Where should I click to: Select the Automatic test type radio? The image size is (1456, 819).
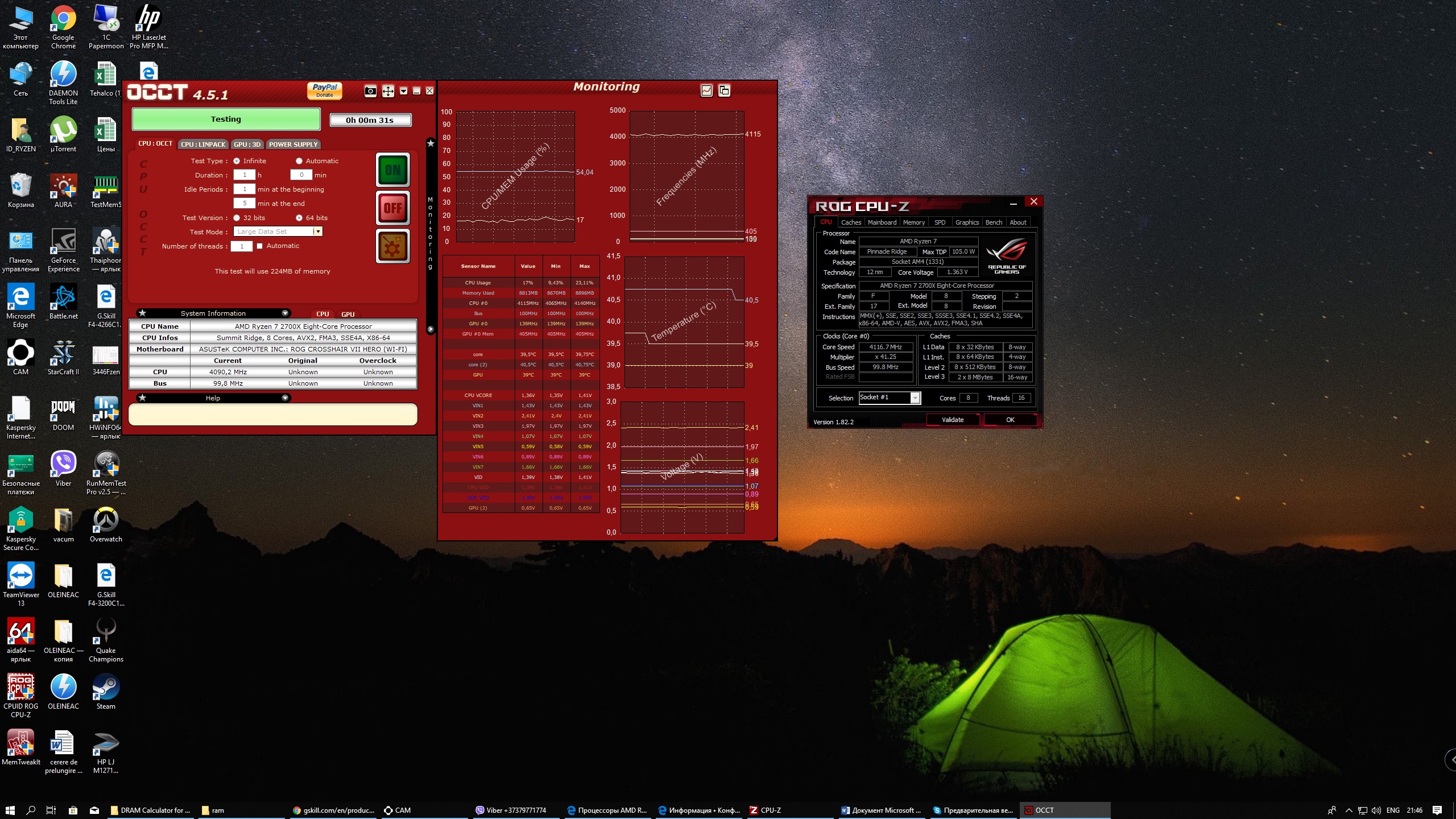pos(299,161)
